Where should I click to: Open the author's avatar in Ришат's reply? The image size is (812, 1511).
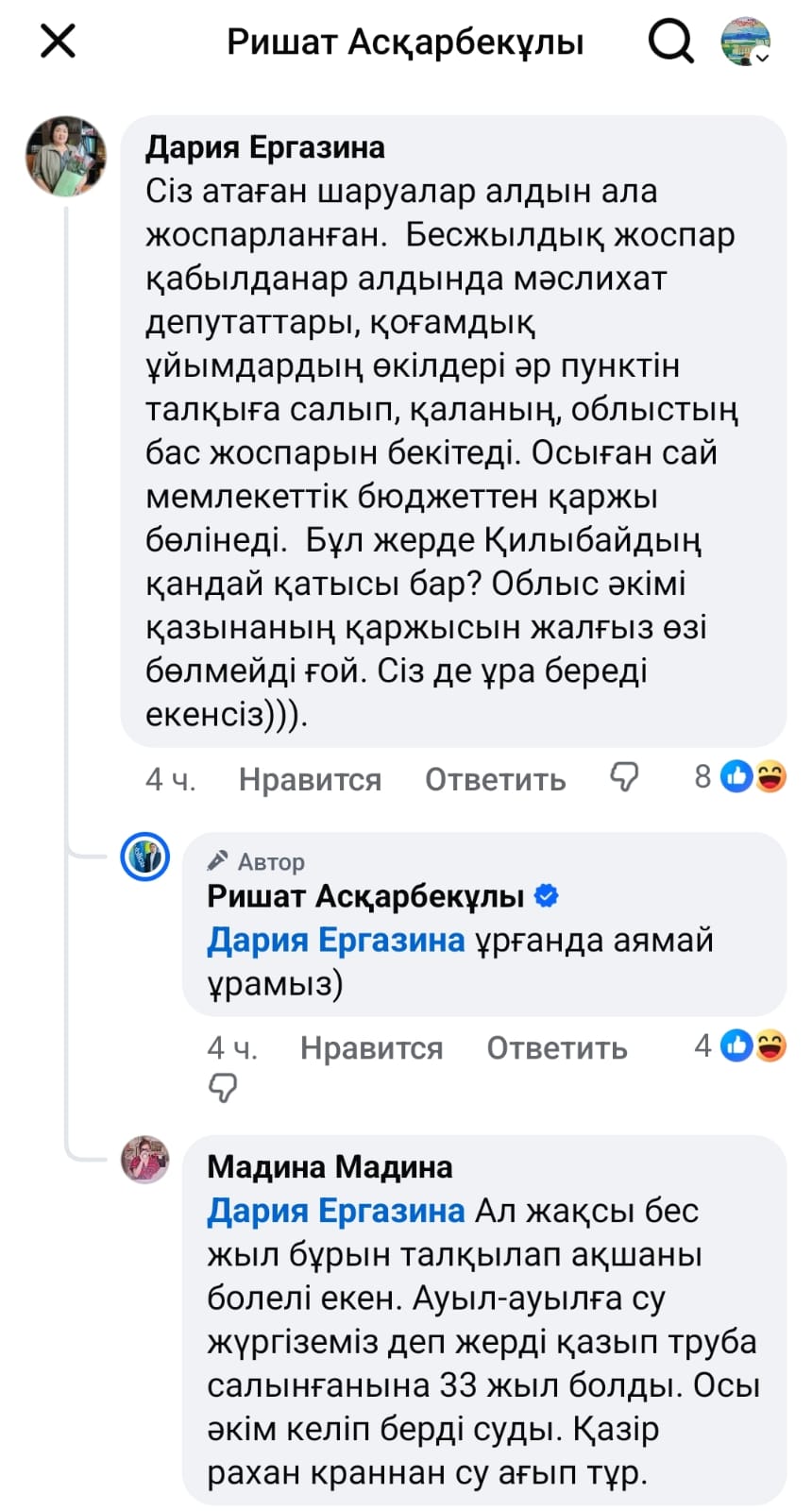tap(145, 857)
